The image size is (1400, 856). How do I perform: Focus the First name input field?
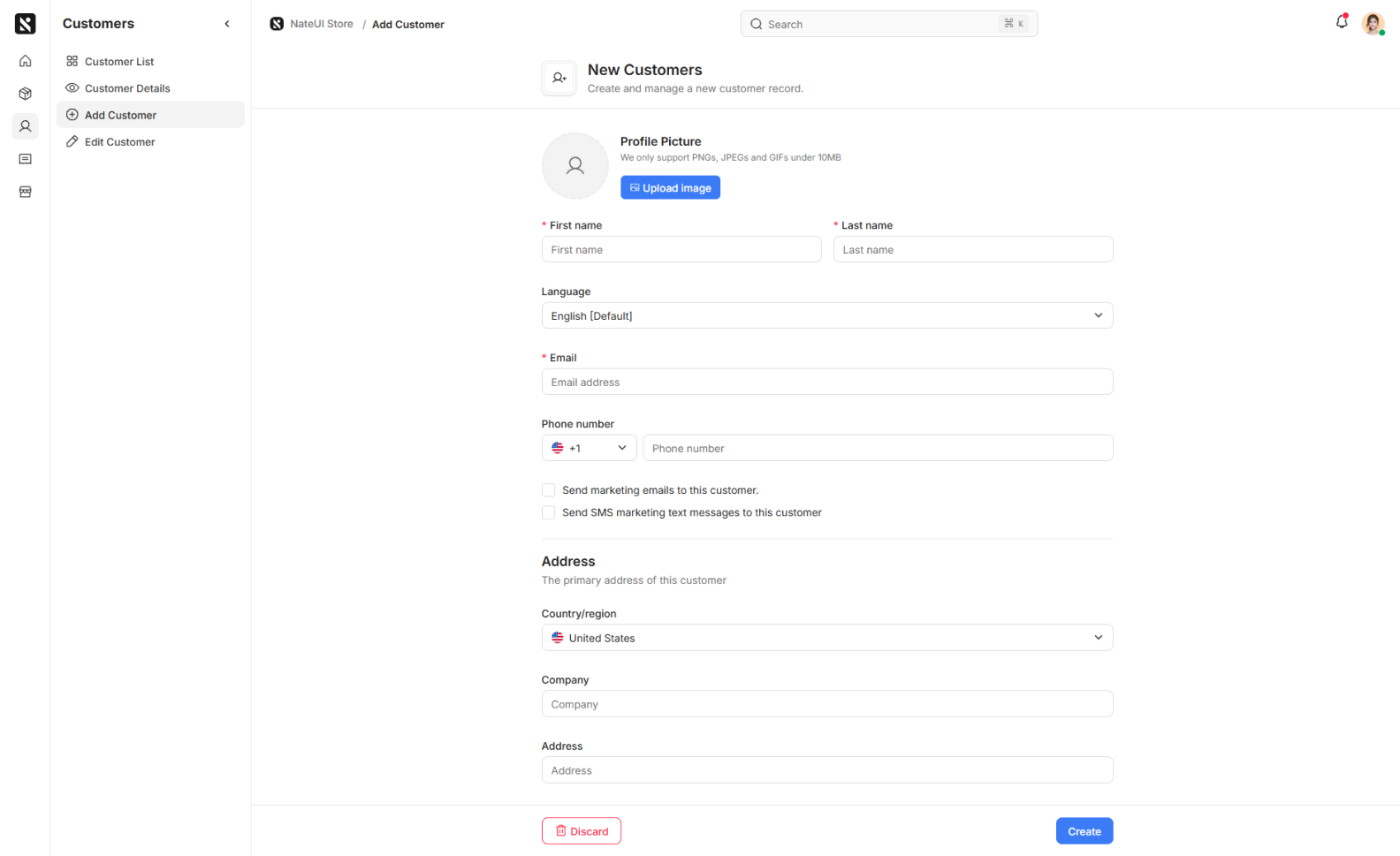point(681,249)
